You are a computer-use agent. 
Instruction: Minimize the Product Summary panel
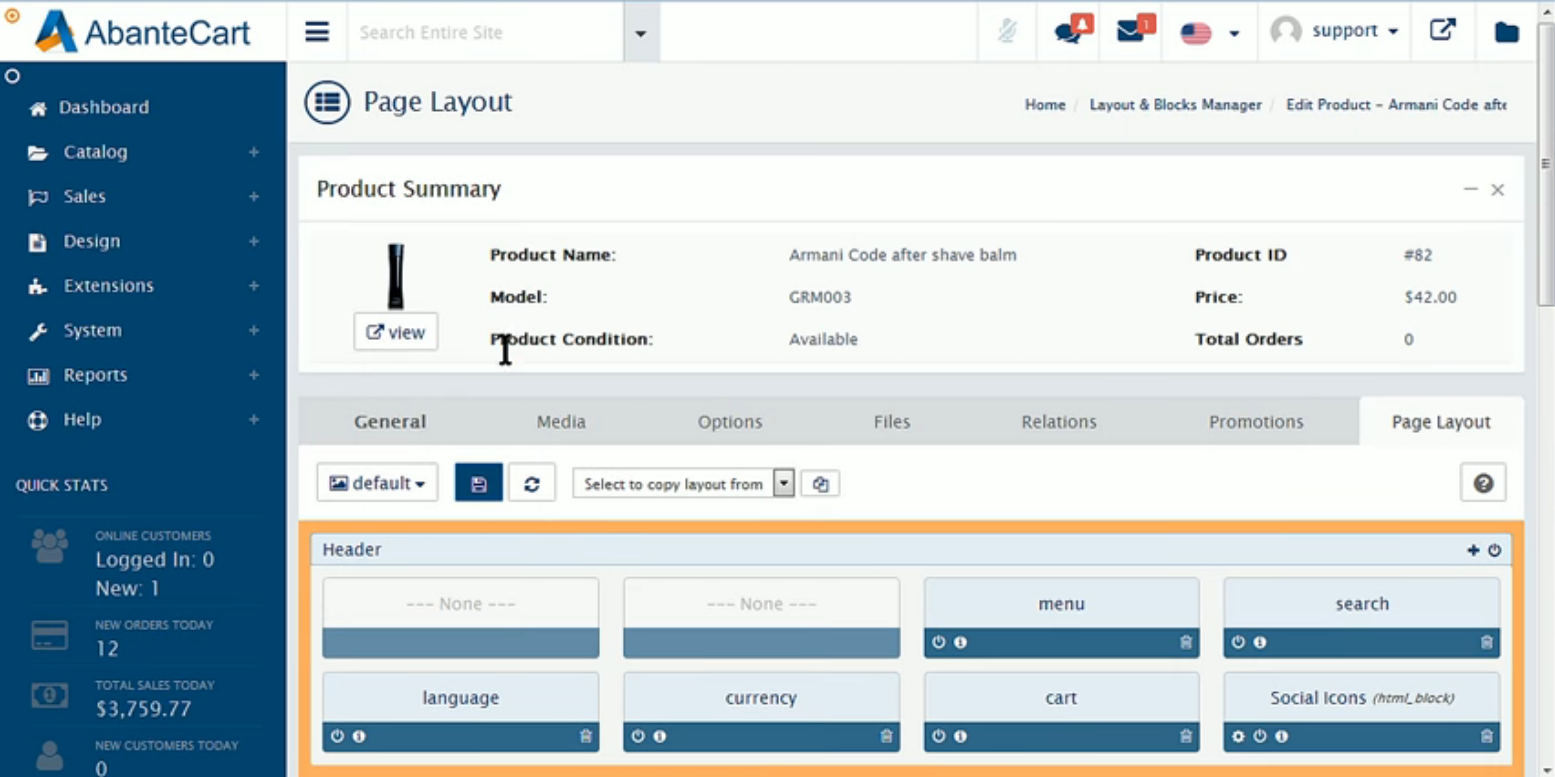coord(1470,189)
